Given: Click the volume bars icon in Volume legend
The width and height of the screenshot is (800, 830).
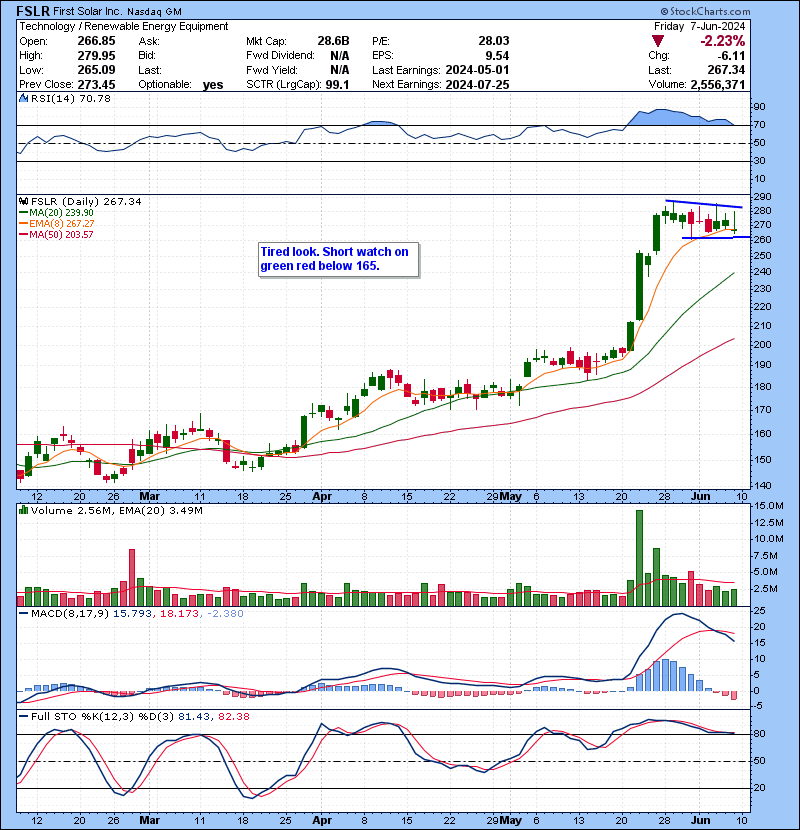Looking at the screenshot, I should coord(23,510).
